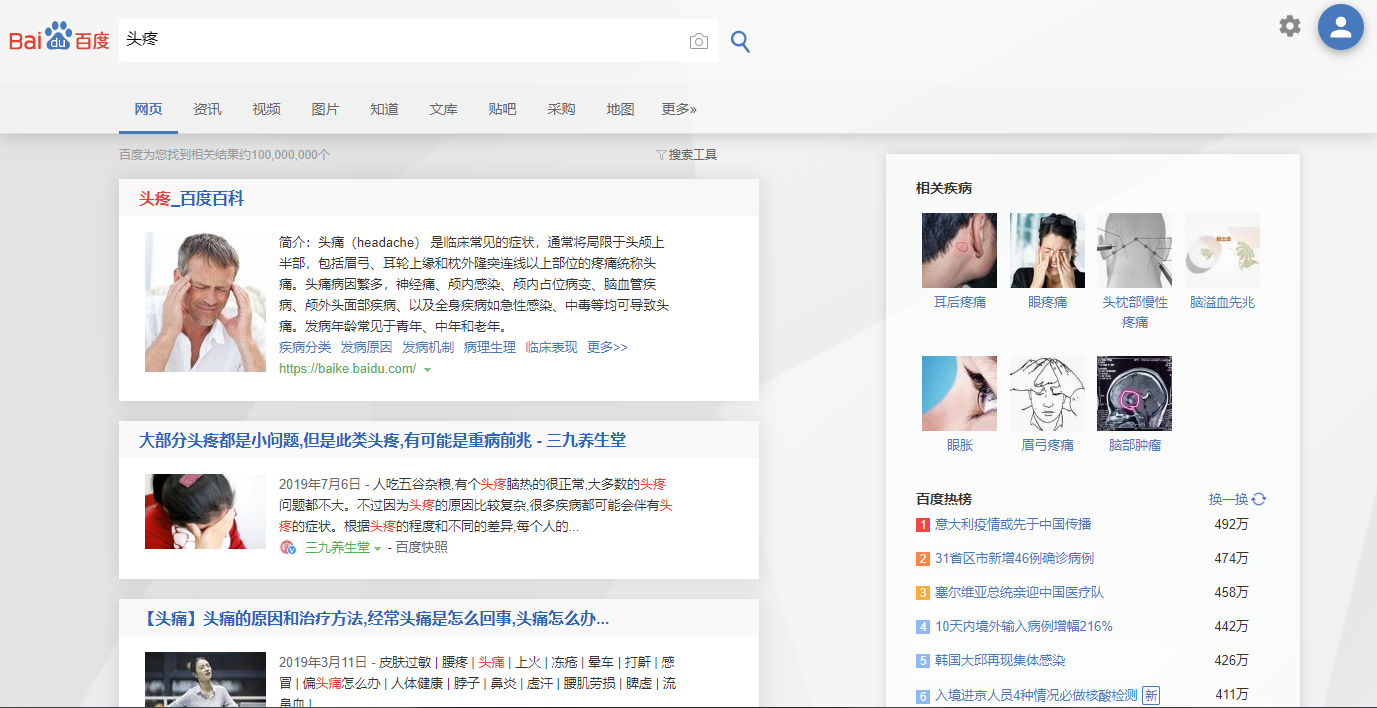Click the 三九养生堂 source badge icon
Viewport: 1377px width, 708px height.
[x=288, y=547]
